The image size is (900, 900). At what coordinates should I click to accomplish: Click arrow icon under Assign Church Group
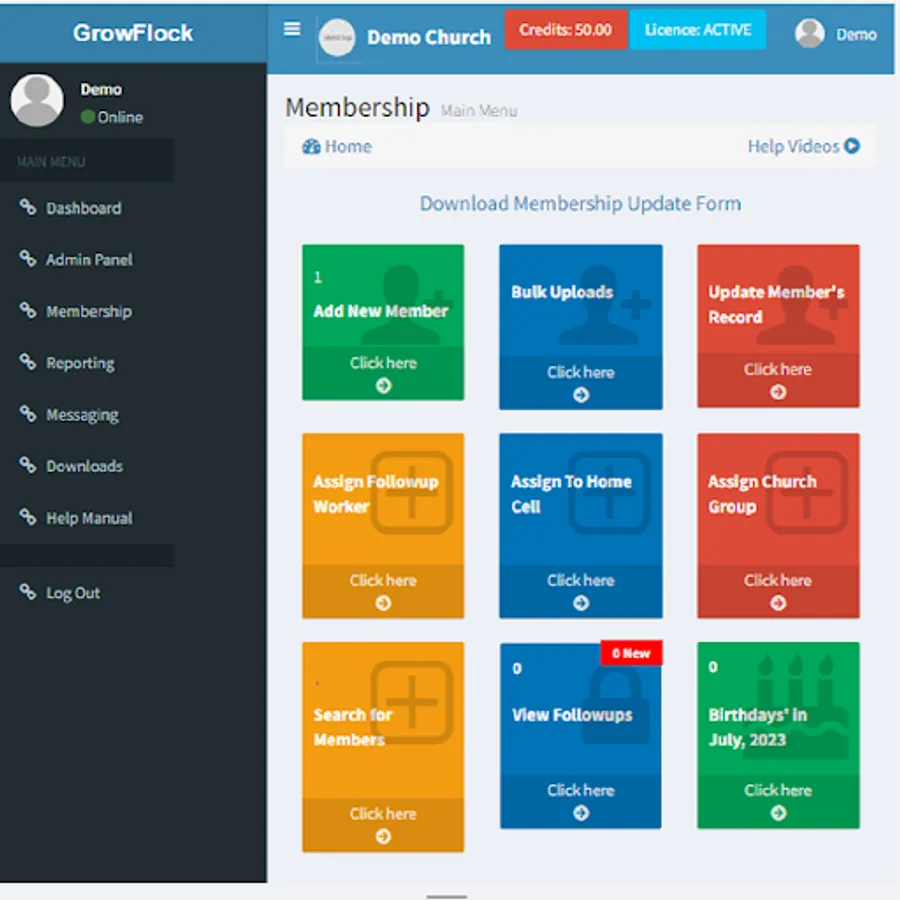pos(778,603)
